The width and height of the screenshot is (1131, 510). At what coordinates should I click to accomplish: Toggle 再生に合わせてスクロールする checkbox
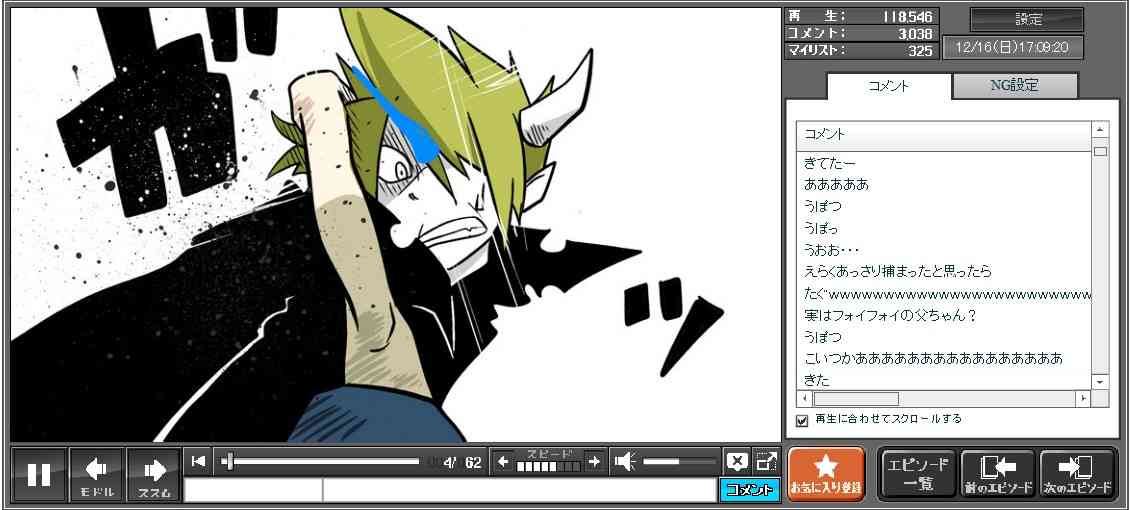point(802,420)
